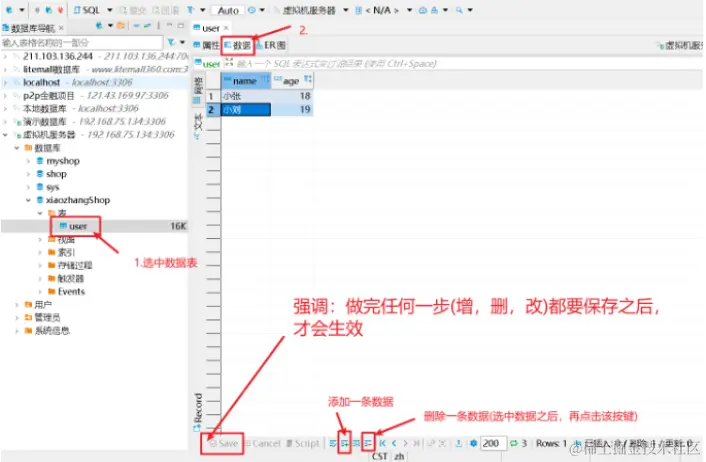Click the export data icon
Viewport: 706px width, 462px height.
tap(458, 444)
